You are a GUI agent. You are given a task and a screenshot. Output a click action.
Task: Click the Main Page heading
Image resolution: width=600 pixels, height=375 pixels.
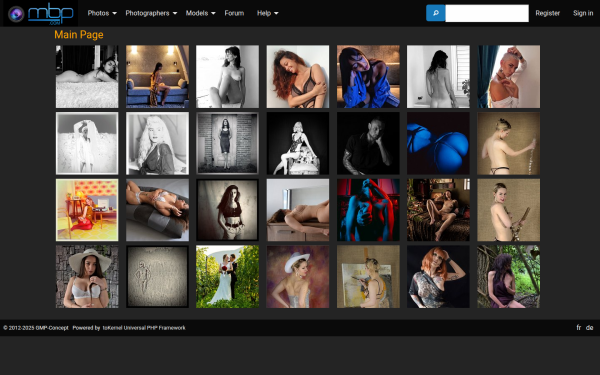79,35
